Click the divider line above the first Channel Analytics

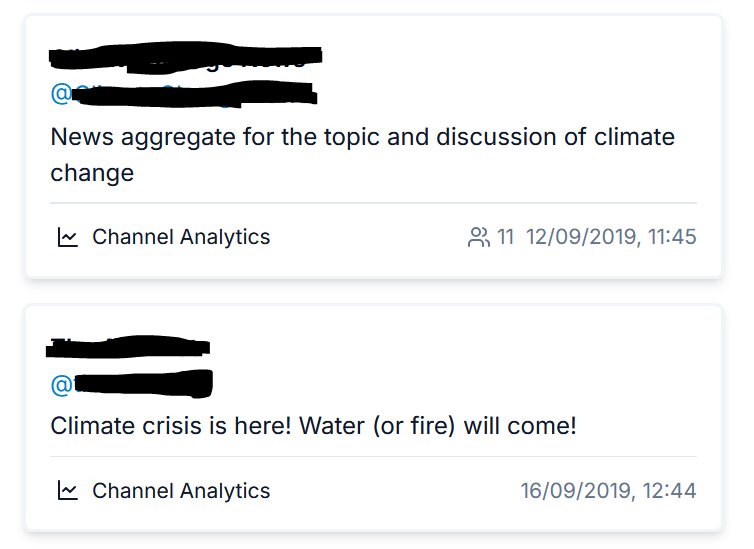click(x=373, y=203)
